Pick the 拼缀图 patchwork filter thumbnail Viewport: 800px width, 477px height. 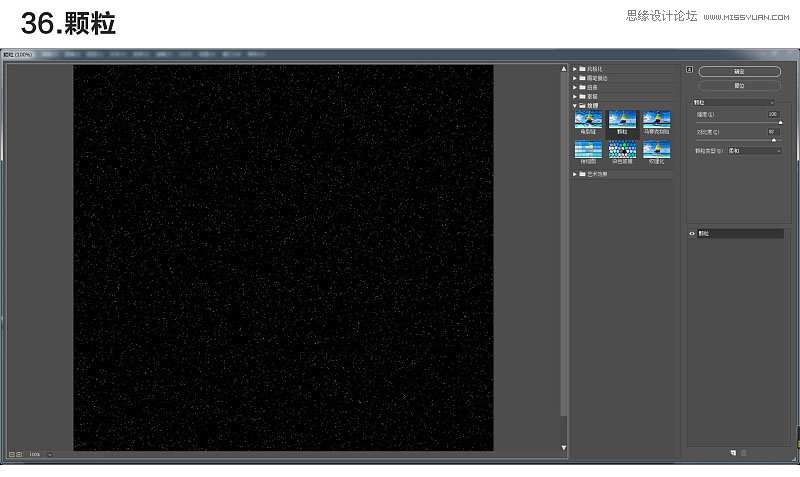[x=588, y=149]
